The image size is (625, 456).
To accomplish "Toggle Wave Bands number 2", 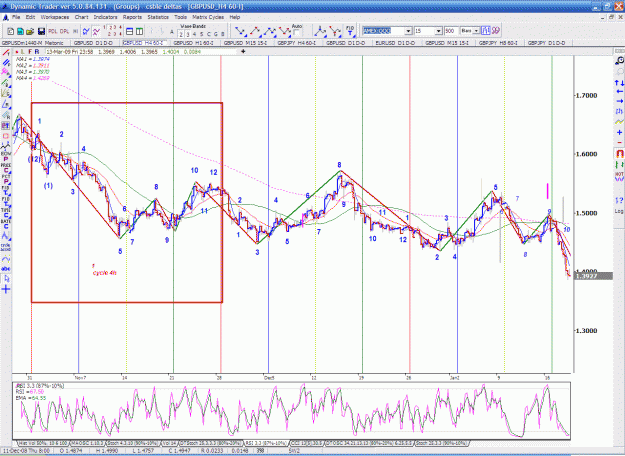I will tap(181, 34).
